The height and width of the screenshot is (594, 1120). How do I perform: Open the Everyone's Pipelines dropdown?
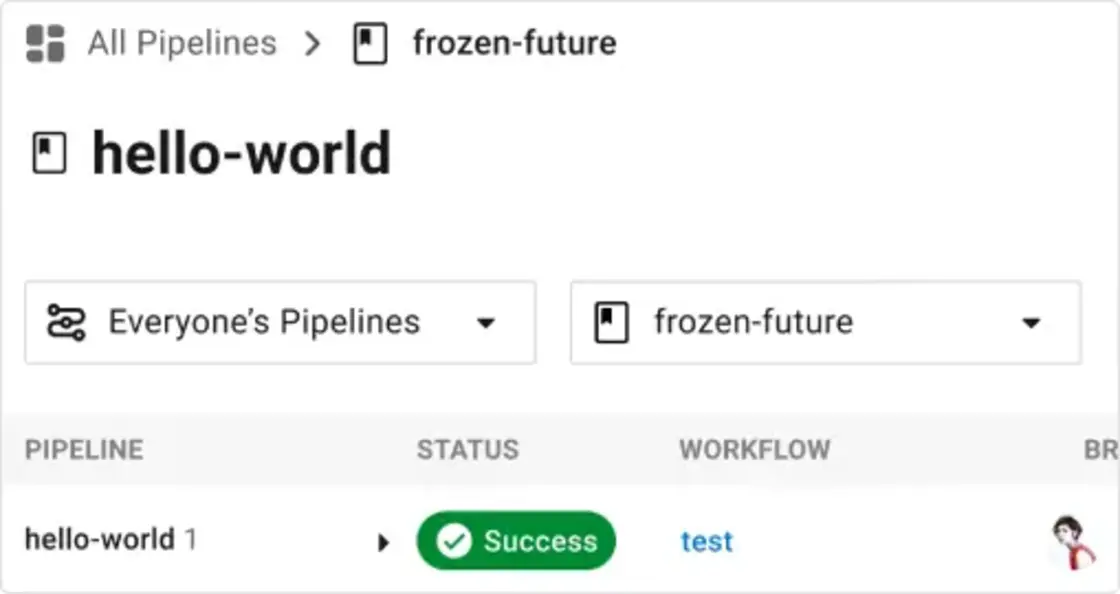click(280, 322)
